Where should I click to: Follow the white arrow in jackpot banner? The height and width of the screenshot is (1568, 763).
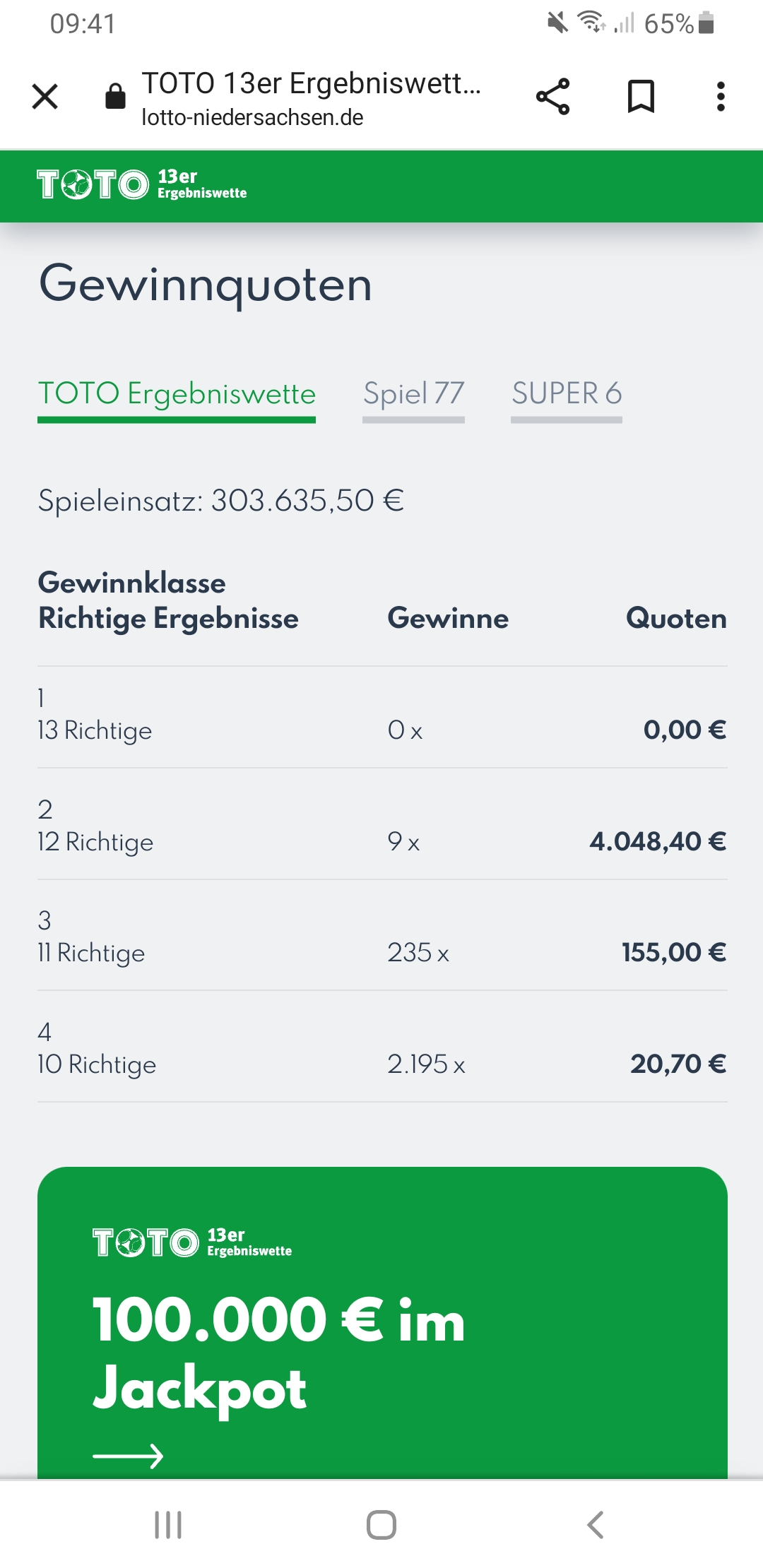click(128, 1456)
